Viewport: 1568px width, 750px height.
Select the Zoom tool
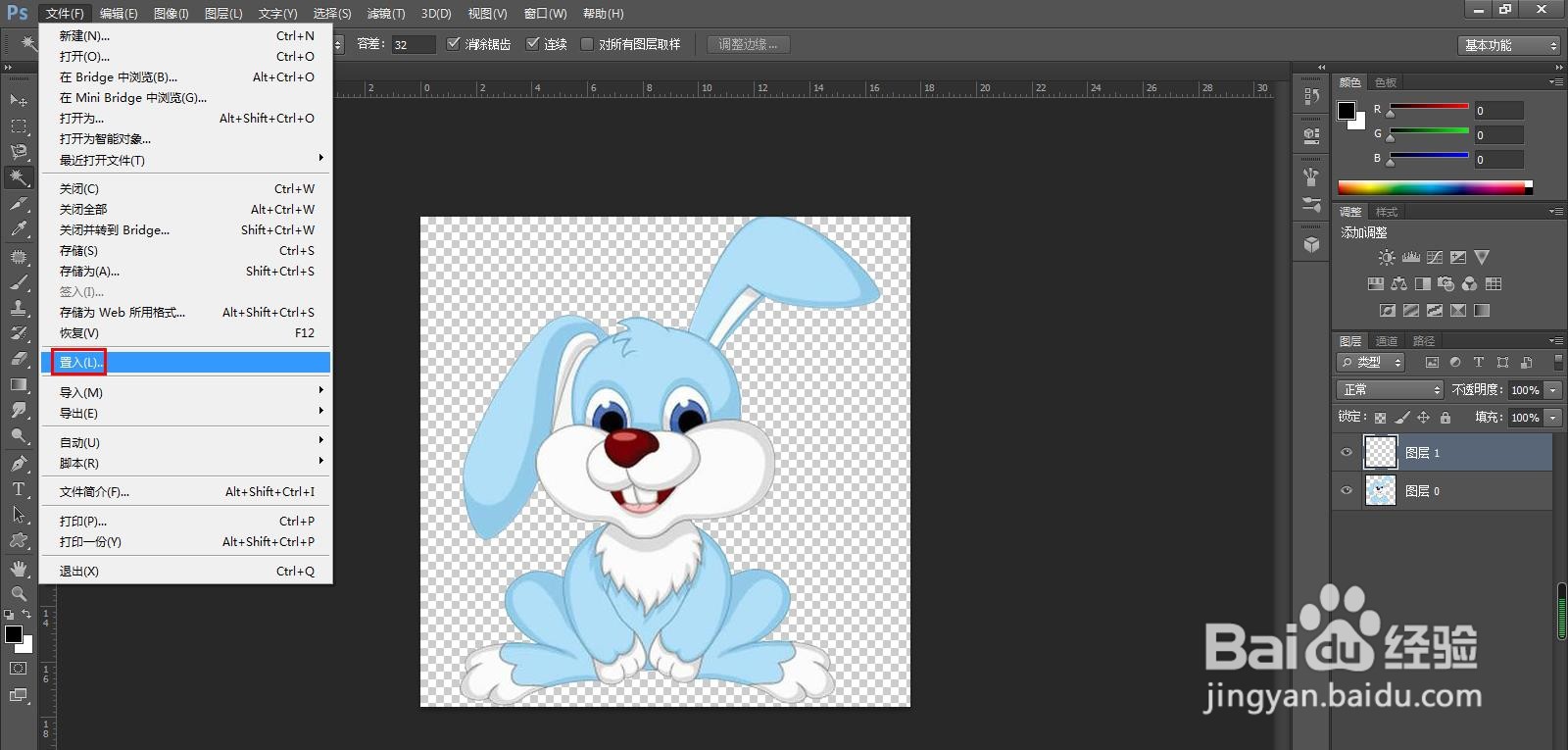click(19, 594)
